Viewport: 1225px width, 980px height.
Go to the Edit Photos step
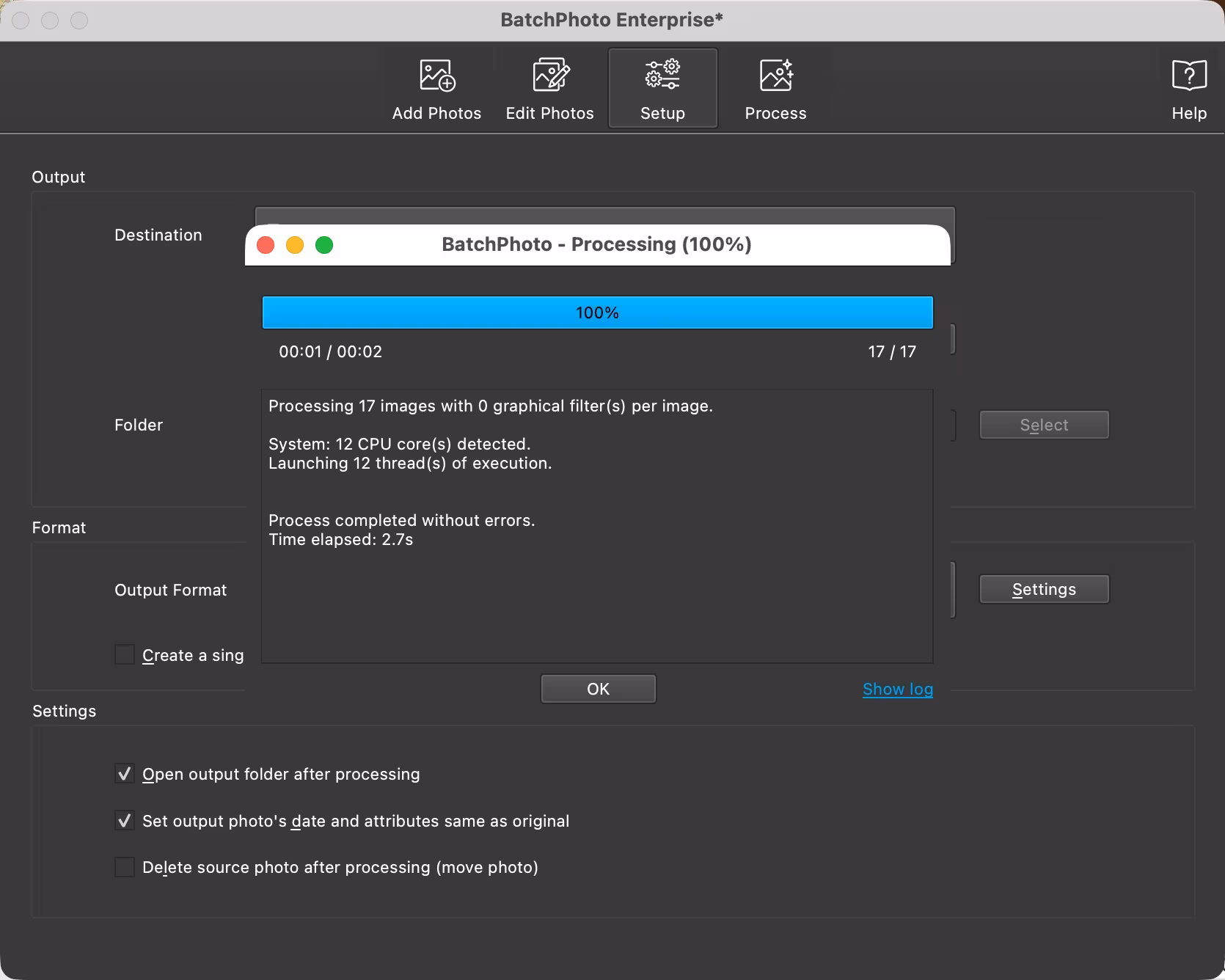[549, 89]
